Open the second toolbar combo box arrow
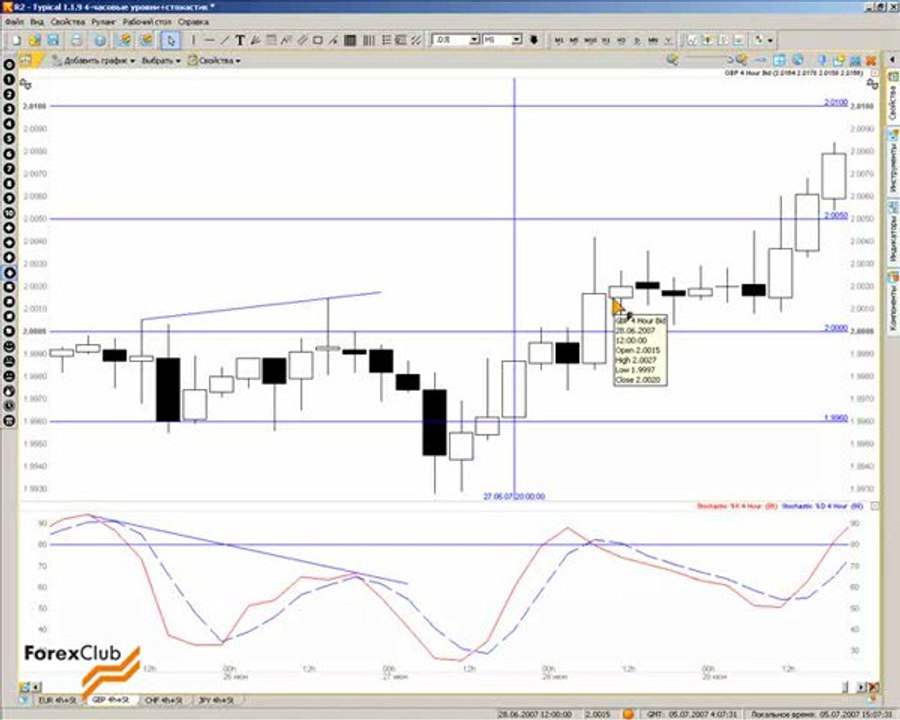 tap(517, 40)
